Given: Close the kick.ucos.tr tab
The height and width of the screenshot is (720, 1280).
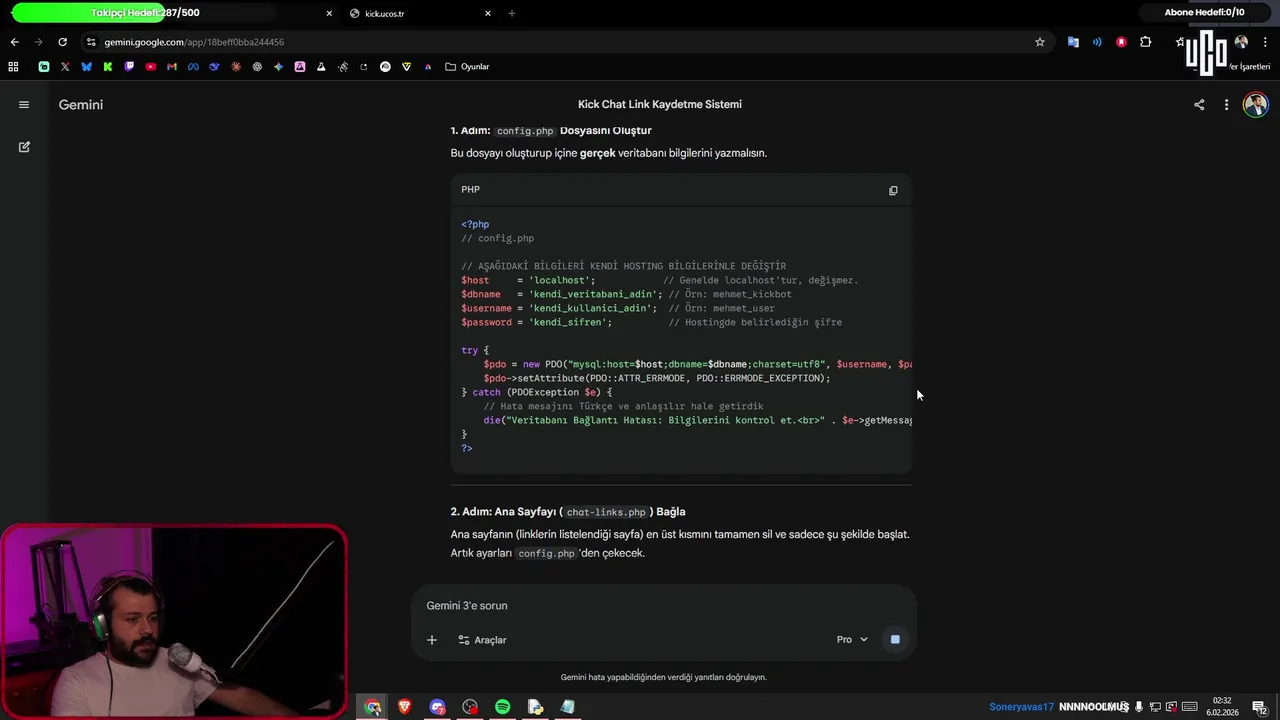Looking at the screenshot, I should 488,14.
